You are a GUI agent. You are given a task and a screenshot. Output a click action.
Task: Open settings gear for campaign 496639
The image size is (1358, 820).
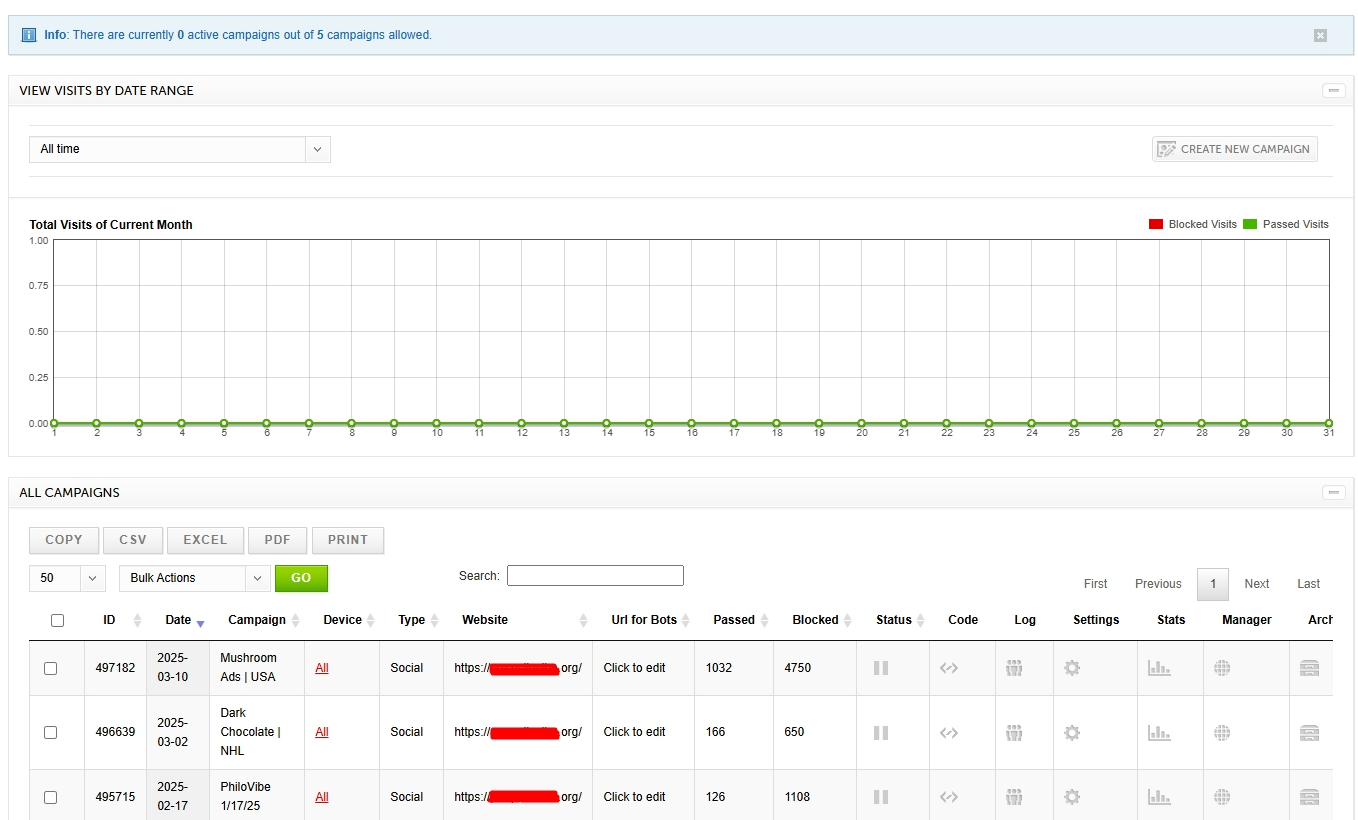pos(1072,733)
